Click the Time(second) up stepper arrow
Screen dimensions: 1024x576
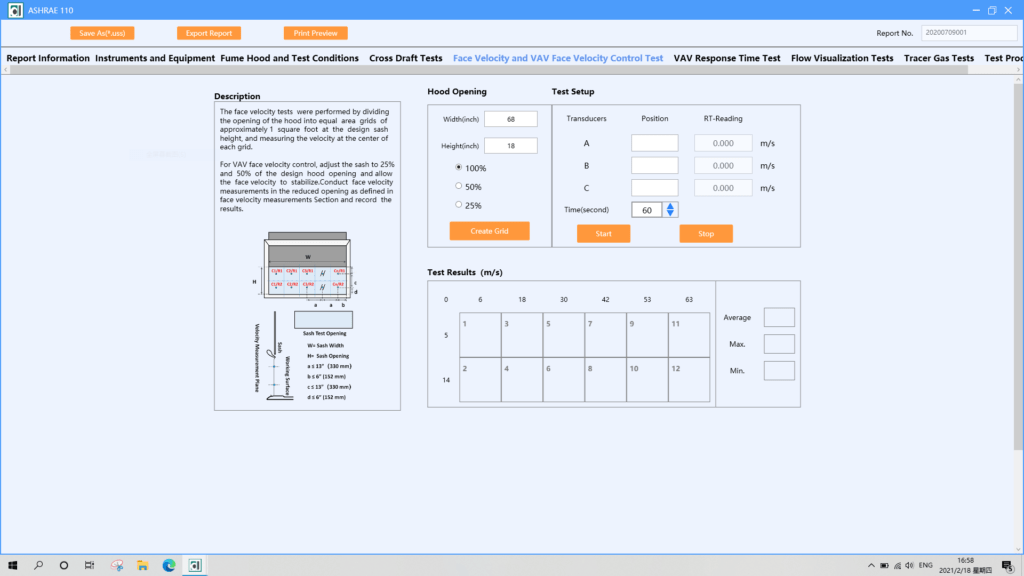670,206
